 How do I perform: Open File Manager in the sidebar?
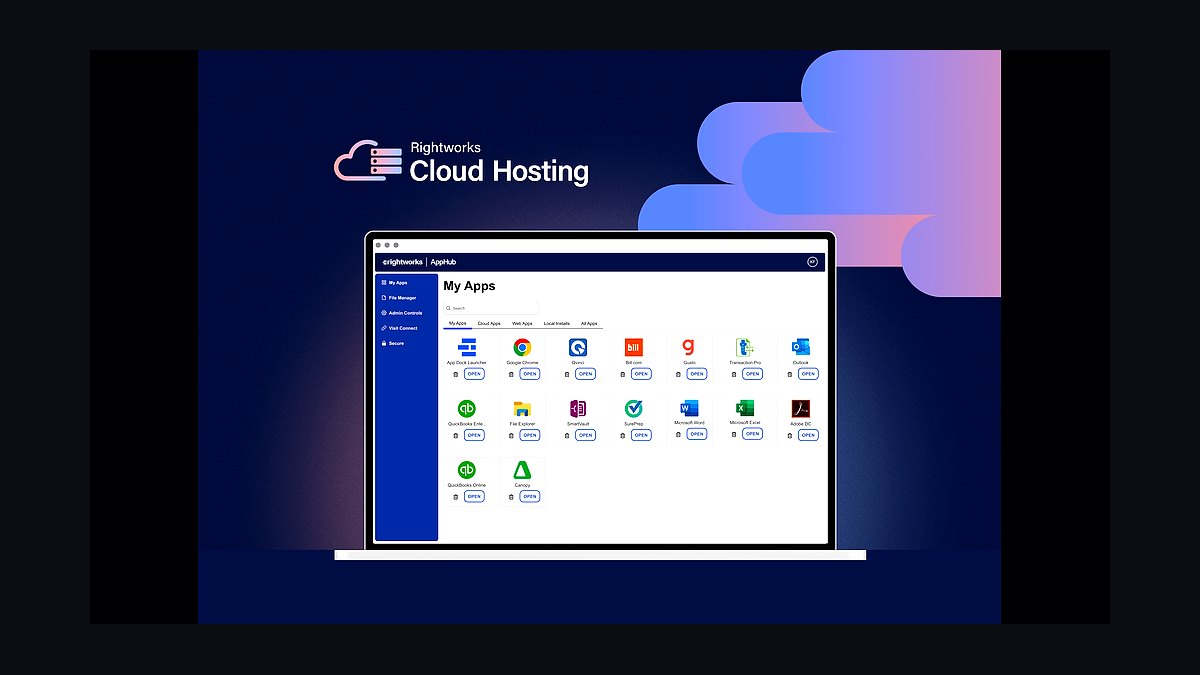(x=399, y=298)
